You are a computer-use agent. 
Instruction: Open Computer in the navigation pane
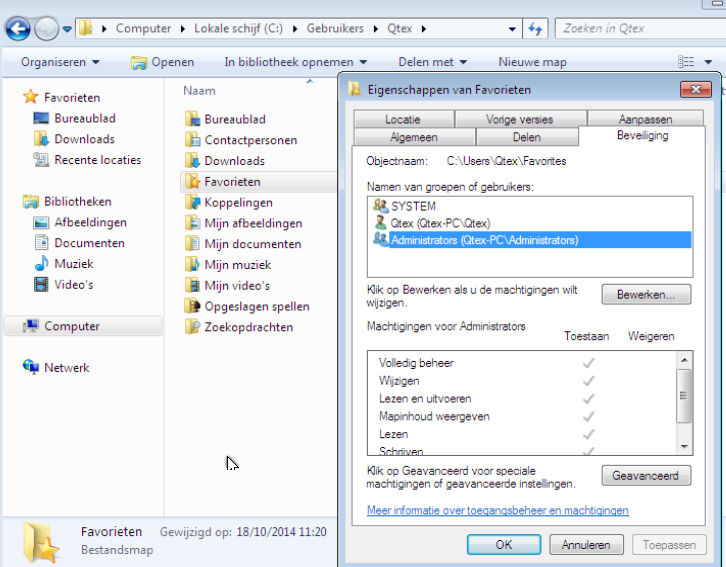[x=71, y=326]
